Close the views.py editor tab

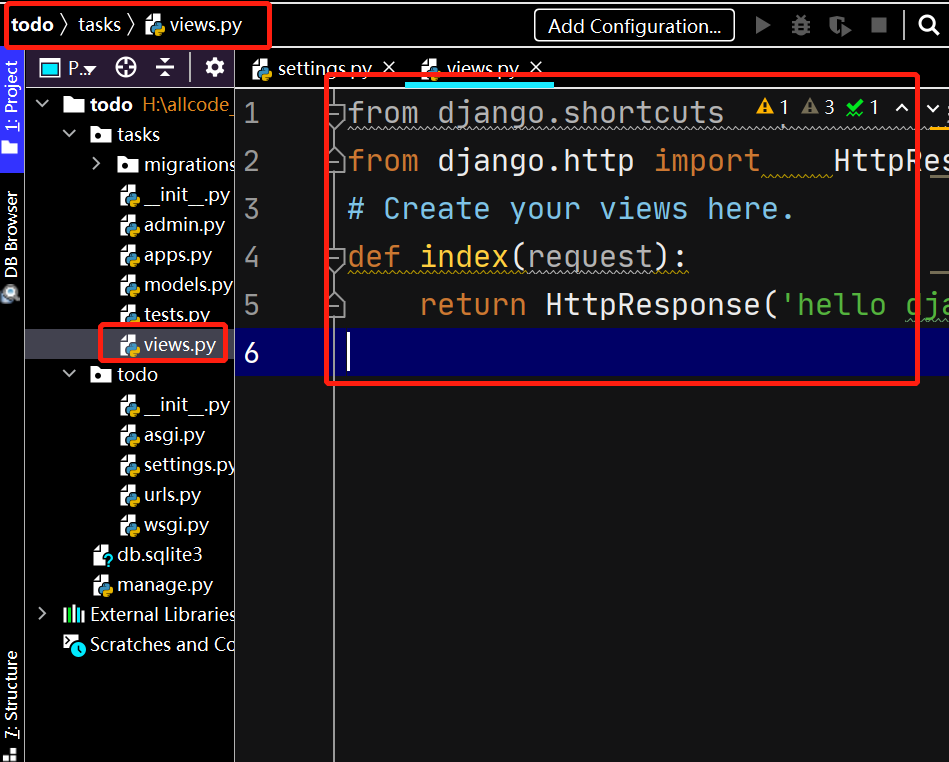tap(536, 67)
